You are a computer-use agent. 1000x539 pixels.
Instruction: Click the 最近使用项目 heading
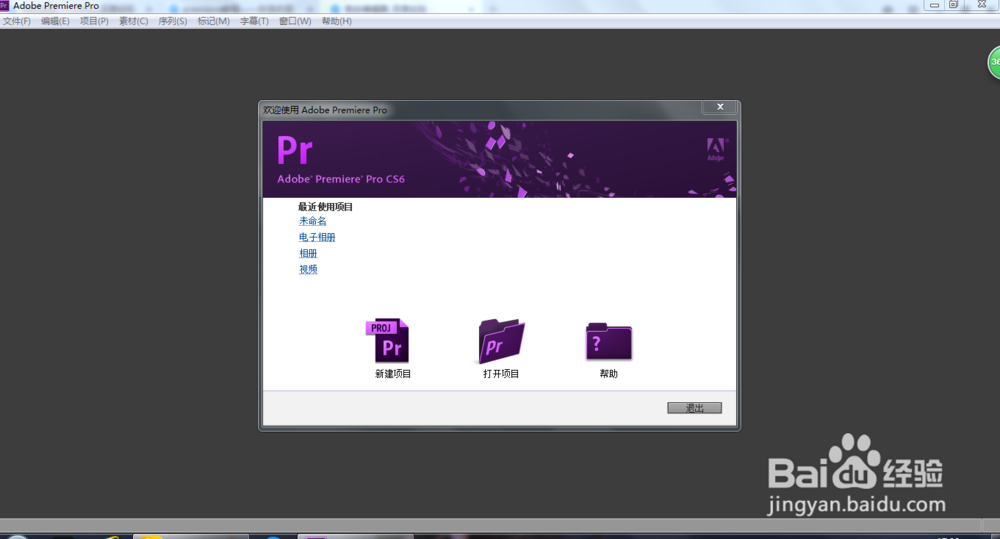coord(325,207)
